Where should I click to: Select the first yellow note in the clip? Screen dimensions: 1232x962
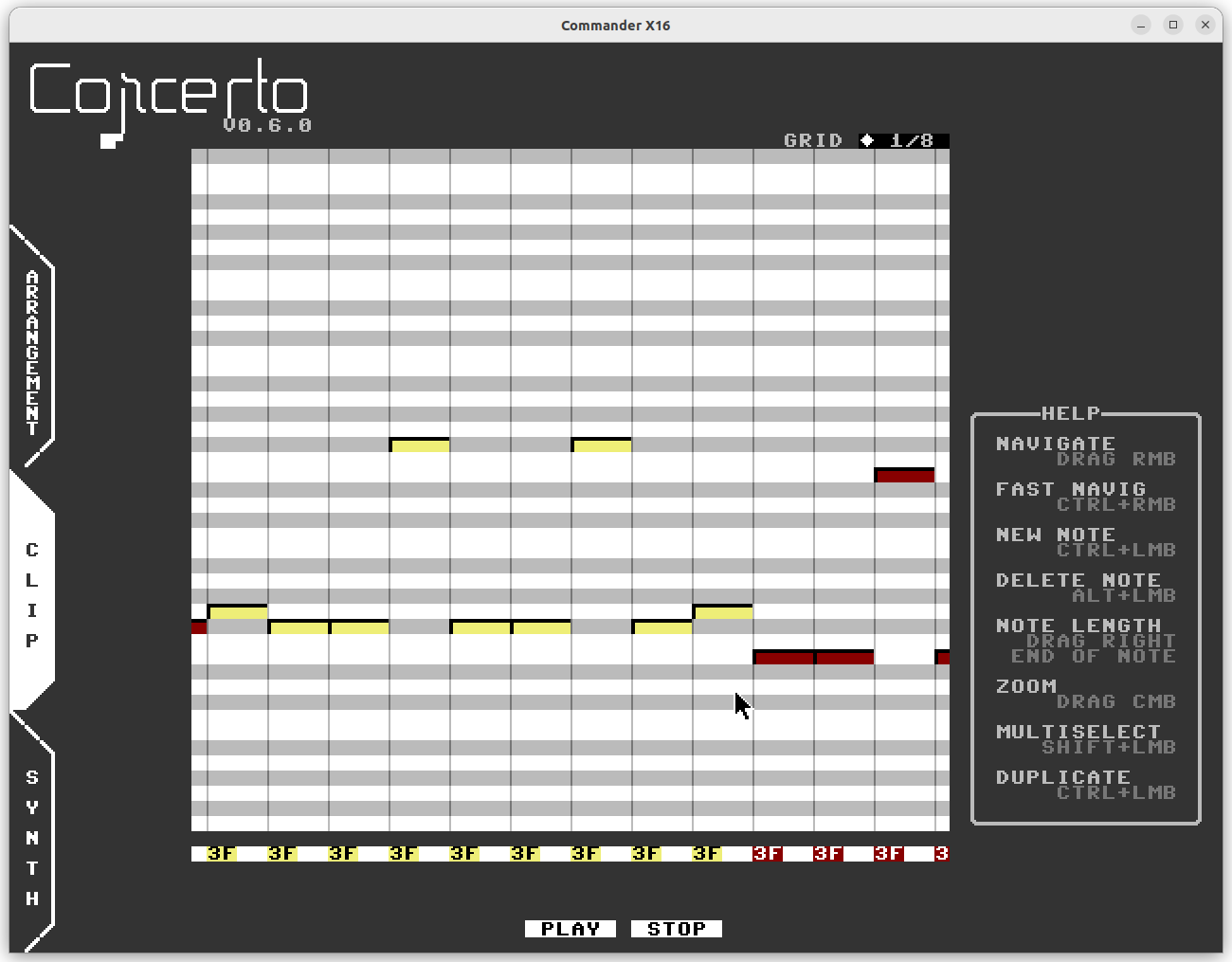237,611
